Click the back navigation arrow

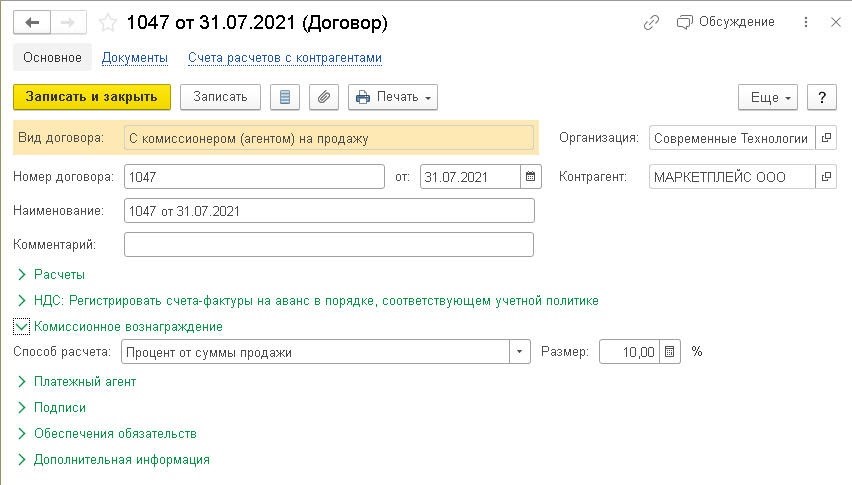(x=32, y=22)
